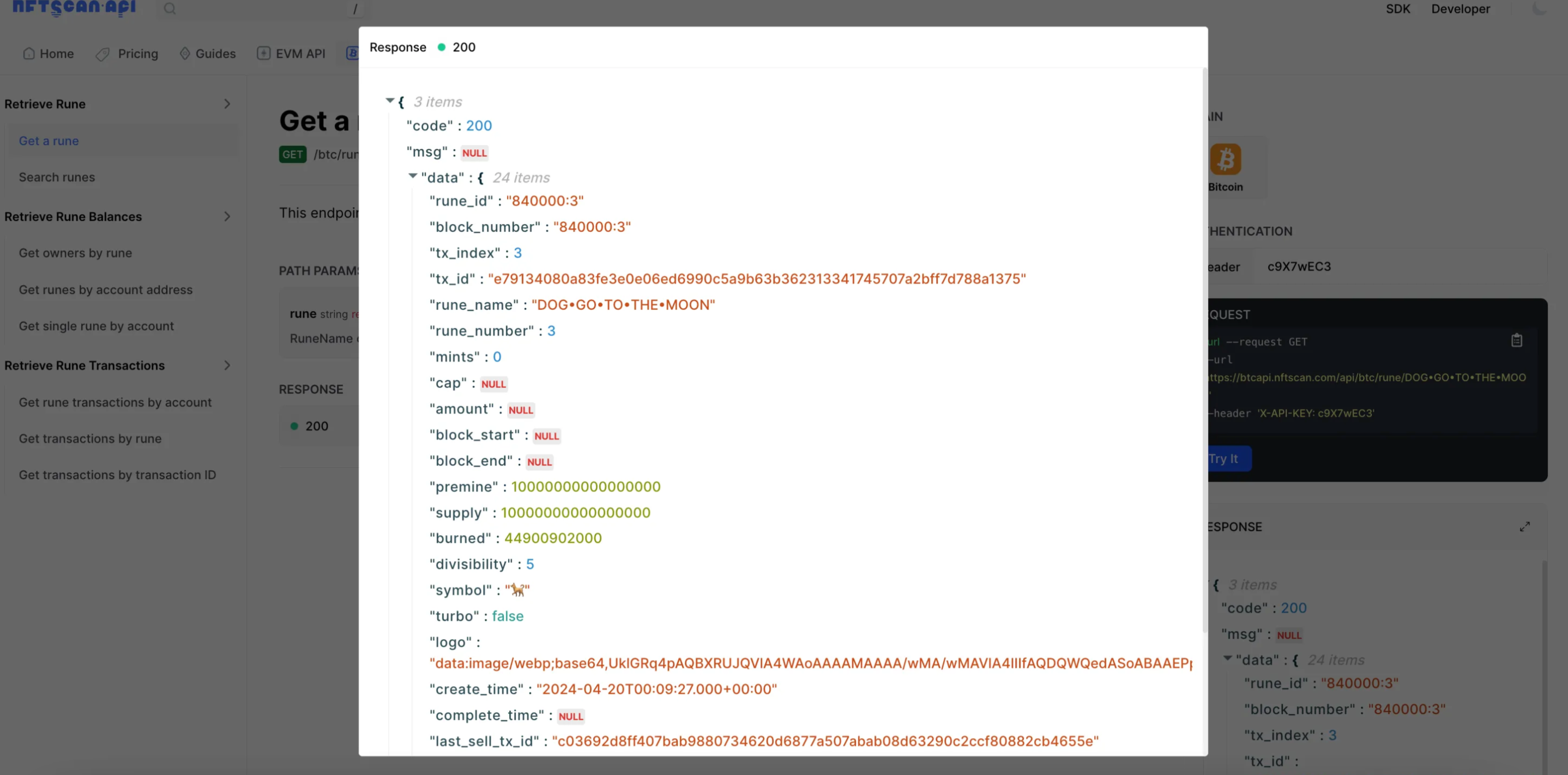1568x775 pixels.
Task: Click the "tx_id" hash value
Action: 757,279
